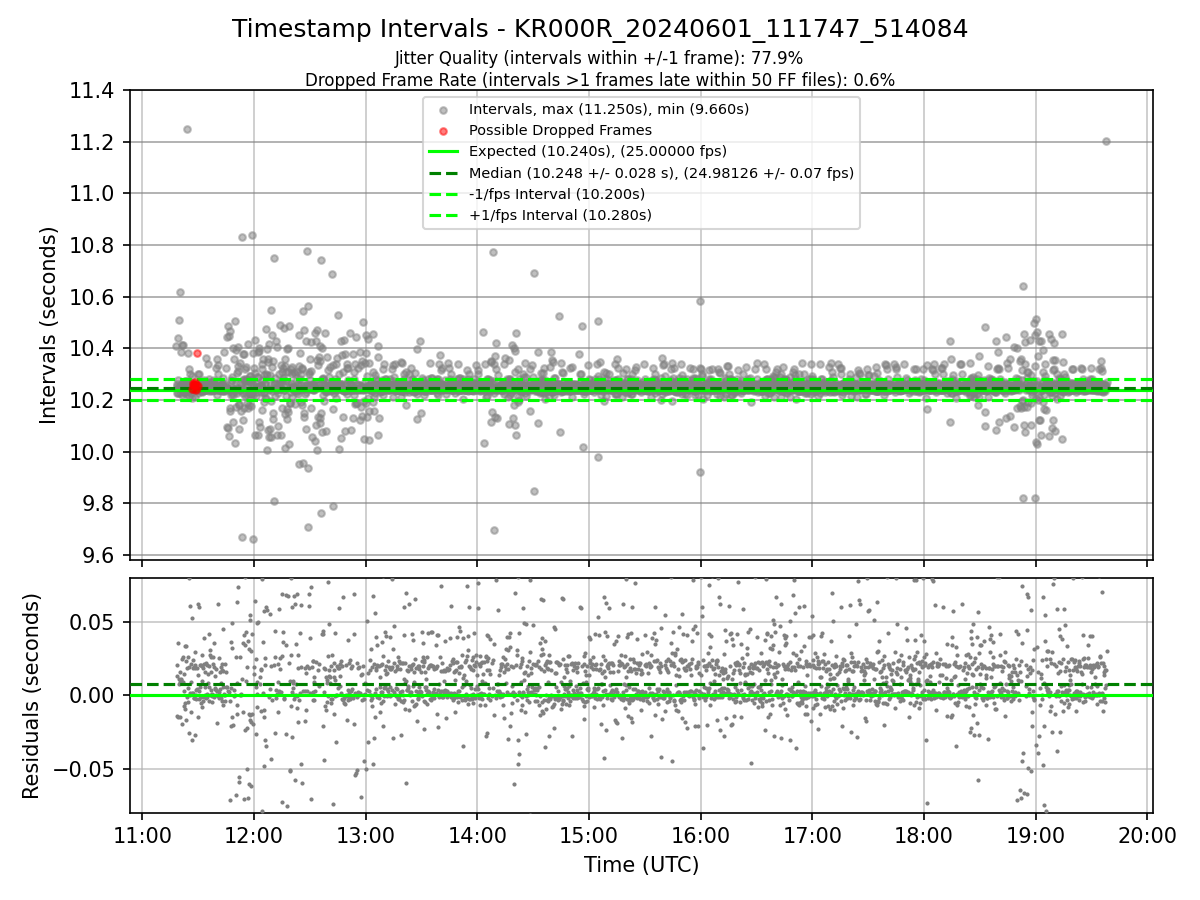This screenshot has width=1200, height=900.
Task: Click the 19:00 x-axis tick label
Action: point(1035,835)
